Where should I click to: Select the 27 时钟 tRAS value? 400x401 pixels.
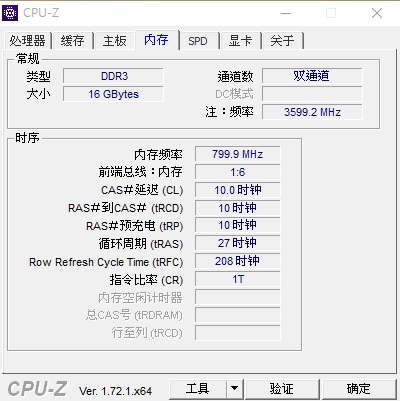pyautogui.click(x=238, y=243)
